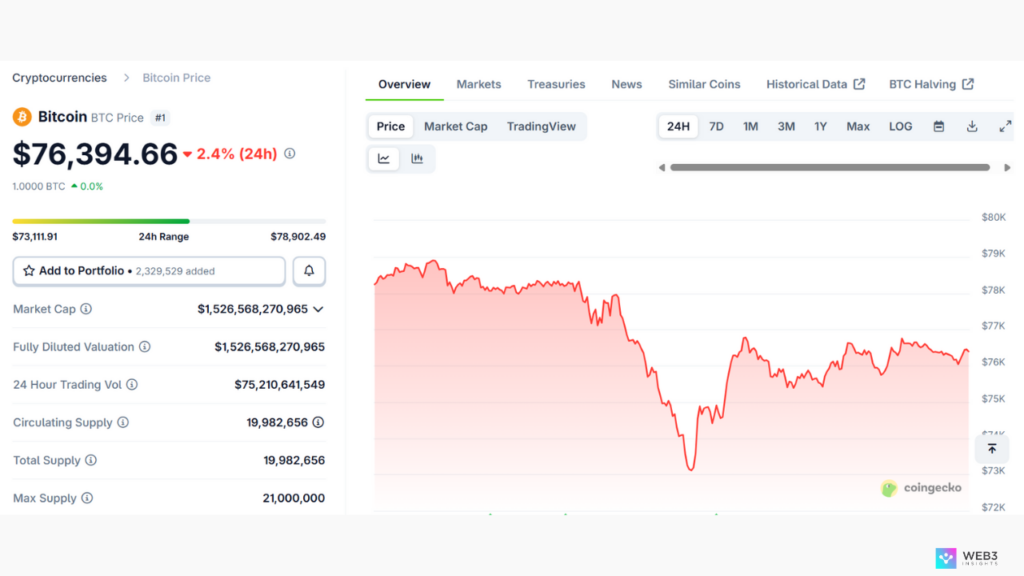Open the Treasuries tab
The height and width of the screenshot is (576, 1024).
556,84
